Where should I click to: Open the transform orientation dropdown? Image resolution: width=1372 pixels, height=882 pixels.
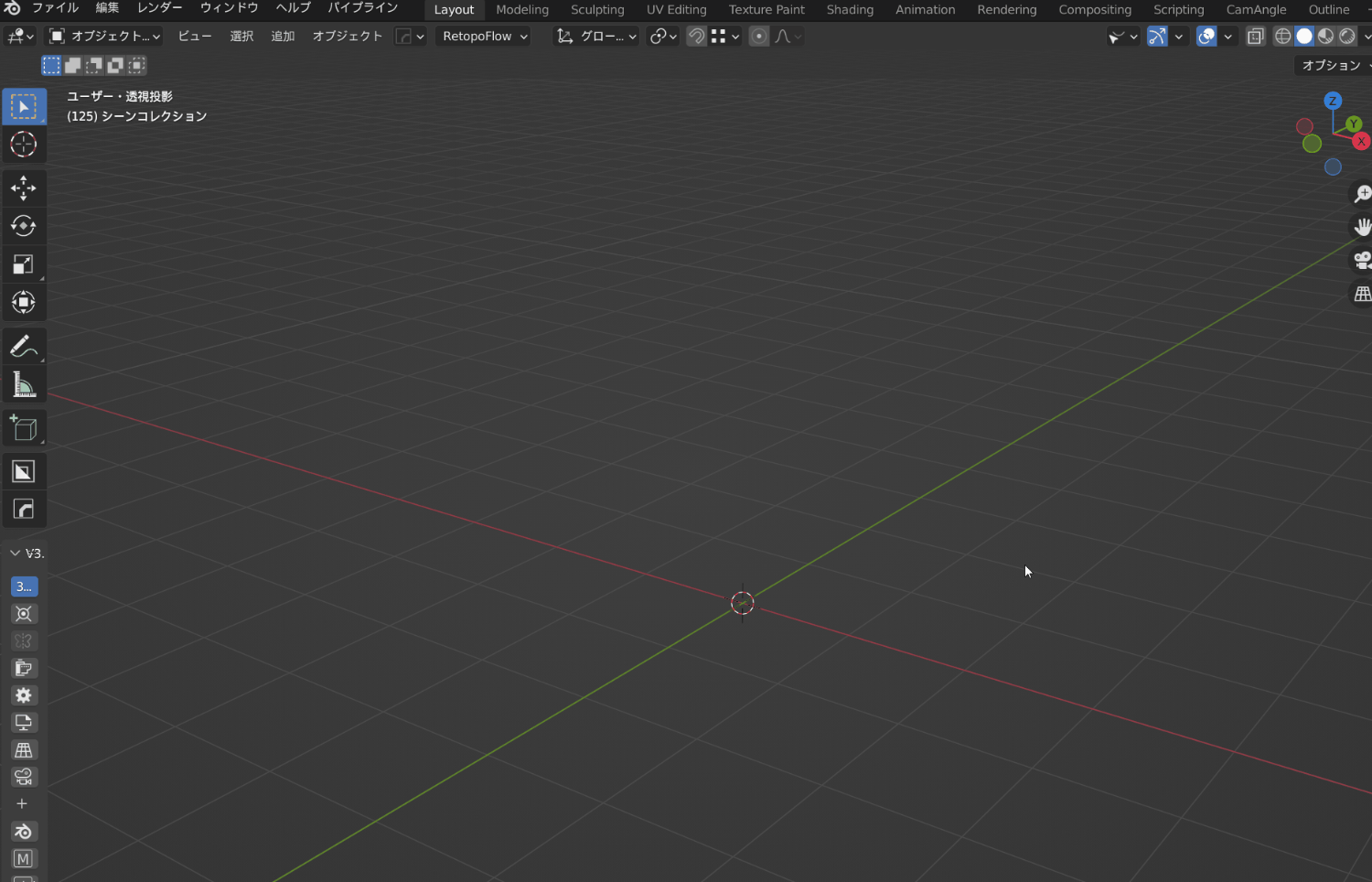(596, 37)
